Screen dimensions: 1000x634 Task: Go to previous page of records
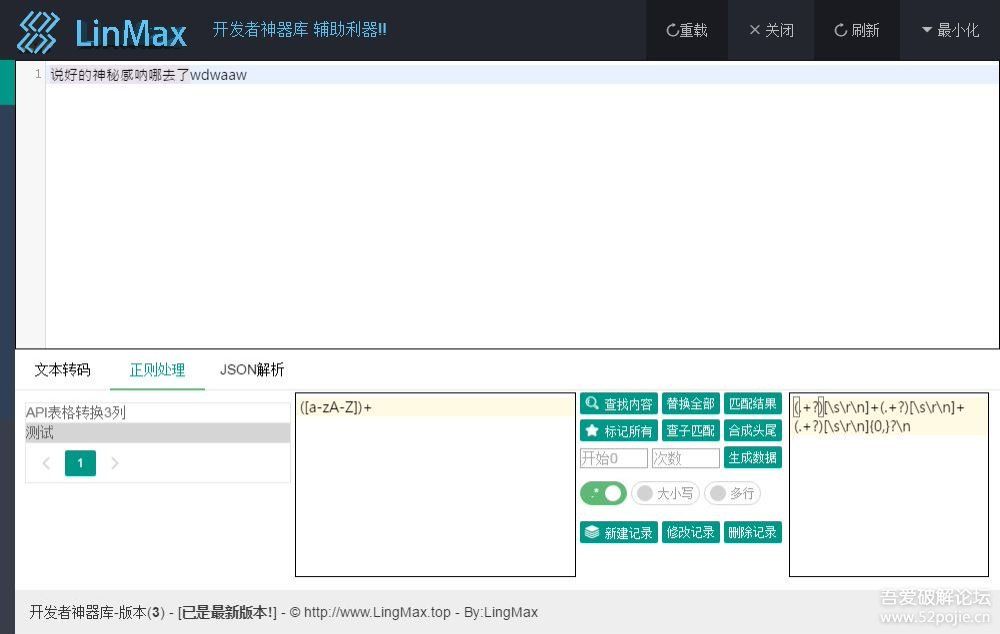coord(46,463)
